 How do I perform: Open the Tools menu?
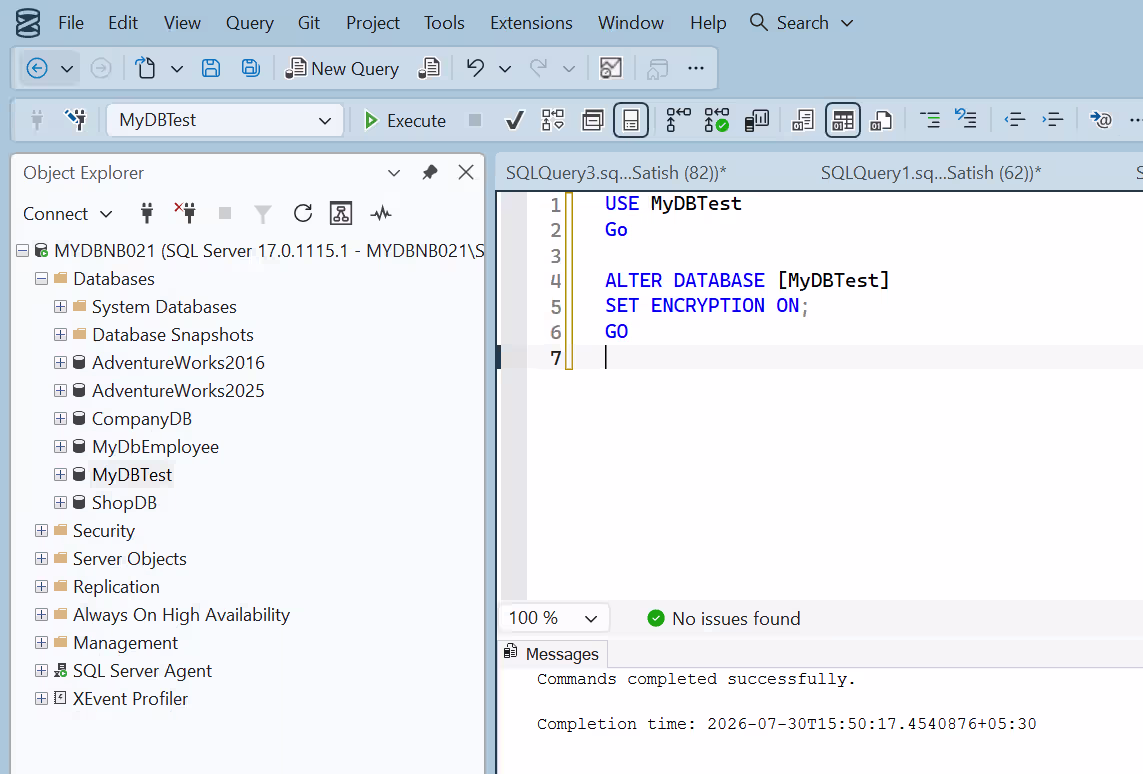pyautogui.click(x=444, y=23)
